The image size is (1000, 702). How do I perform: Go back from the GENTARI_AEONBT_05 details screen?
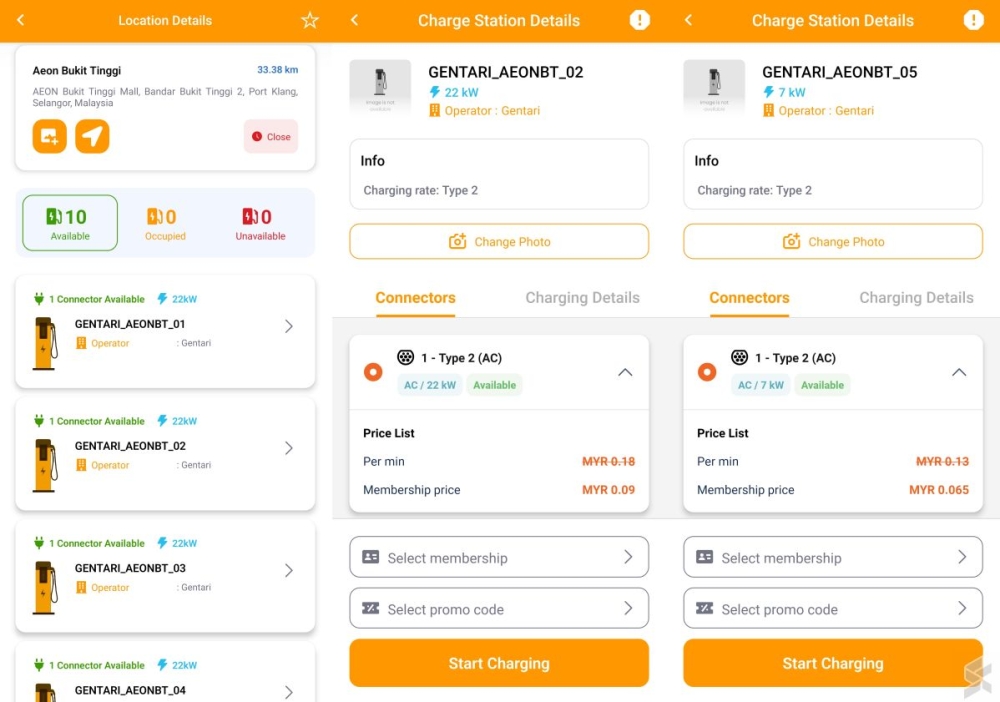point(688,20)
